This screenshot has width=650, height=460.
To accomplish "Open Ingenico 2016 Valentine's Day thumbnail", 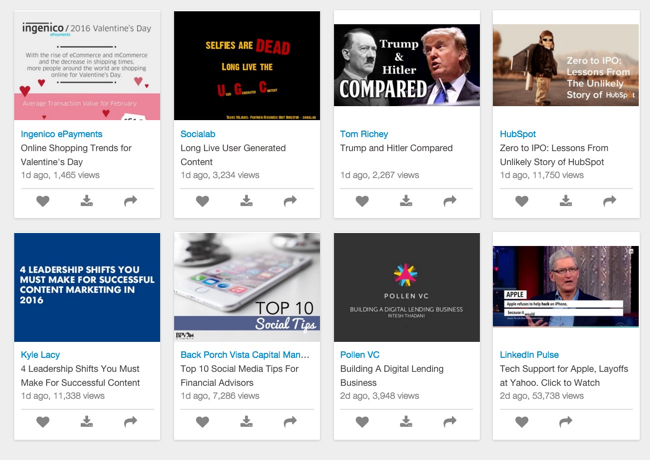I will [x=87, y=65].
